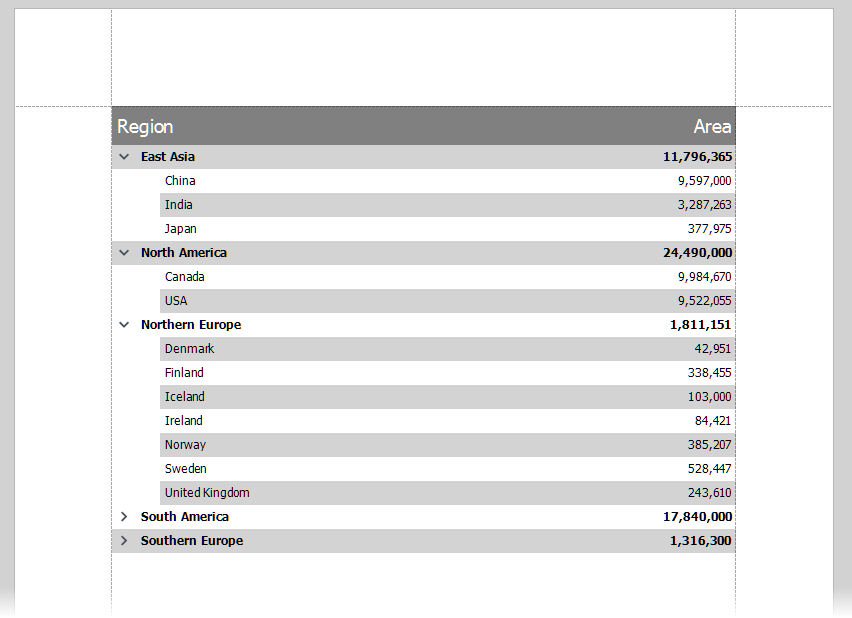Click Sweden's area value 528,447
The width and height of the screenshot is (852, 618).
coord(709,469)
